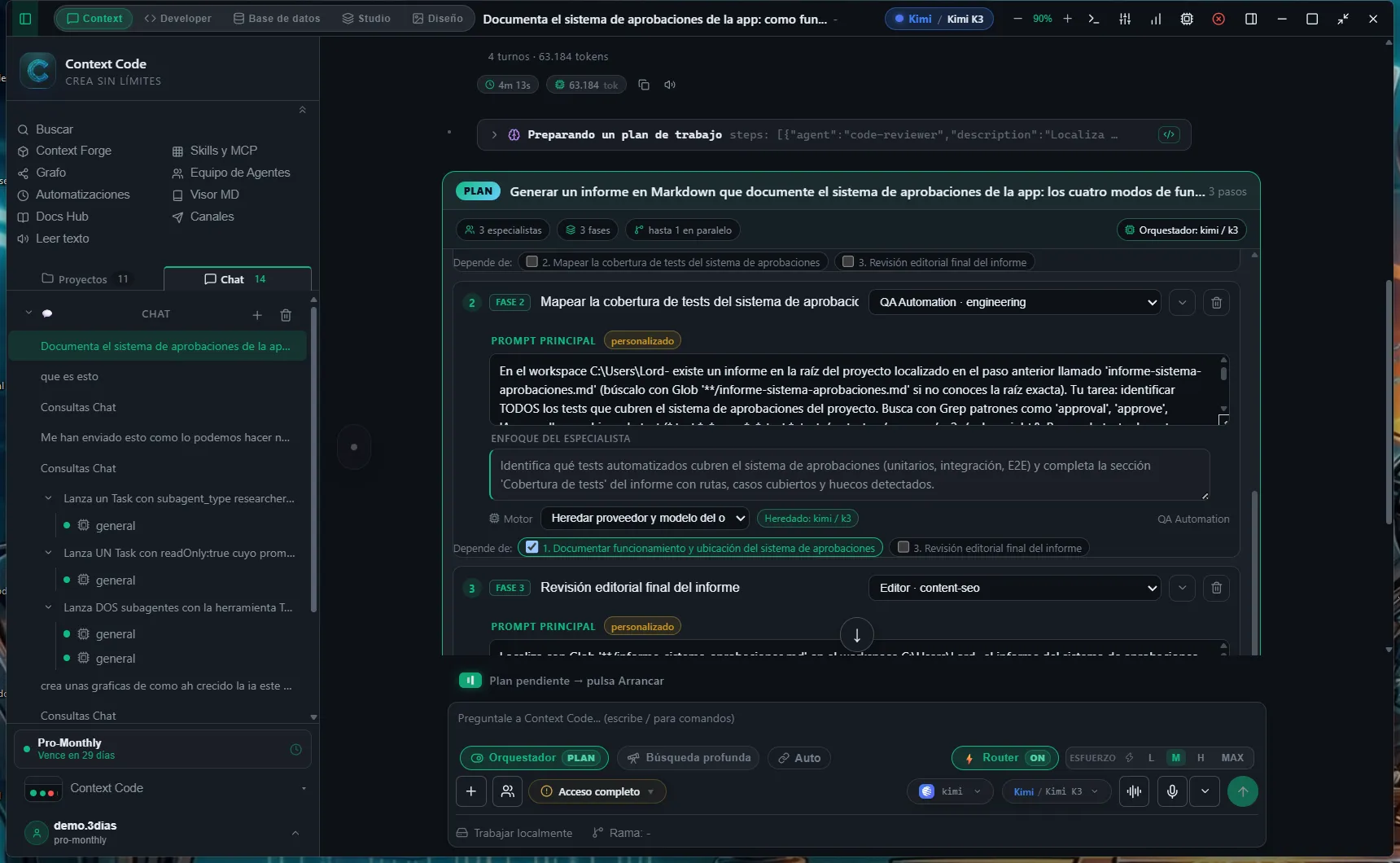Click the red stop circle icon

pyautogui.click(x=1218, y=19)
